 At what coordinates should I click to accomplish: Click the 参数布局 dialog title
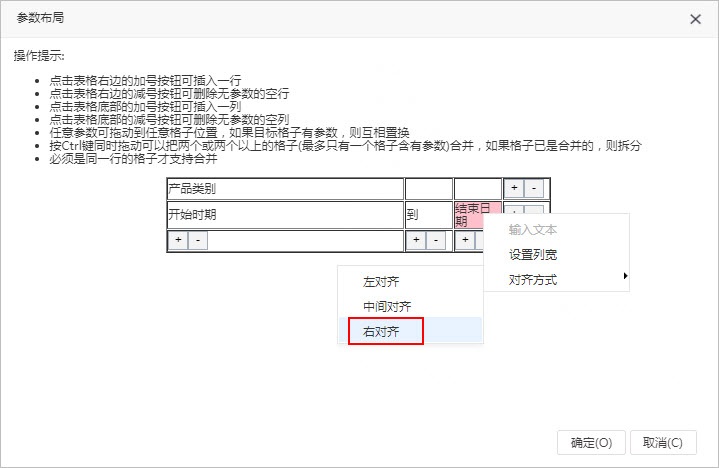click(x=40, y=18)
